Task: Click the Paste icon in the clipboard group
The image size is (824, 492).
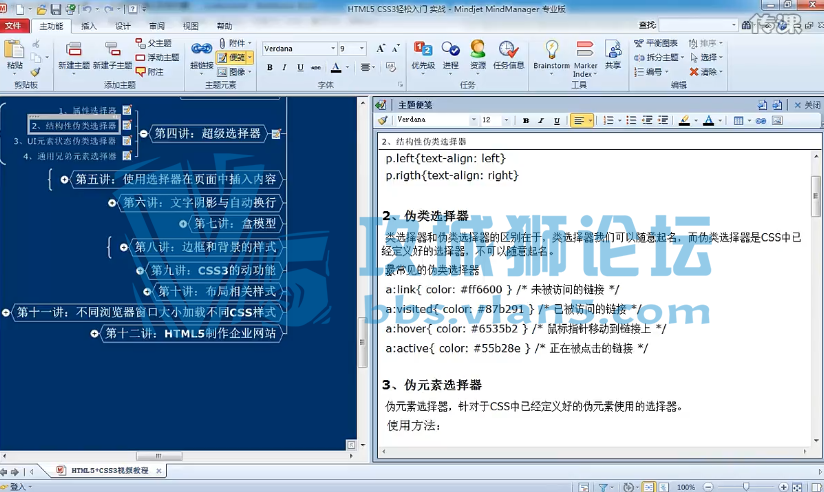Action: (x=14, y=49)
